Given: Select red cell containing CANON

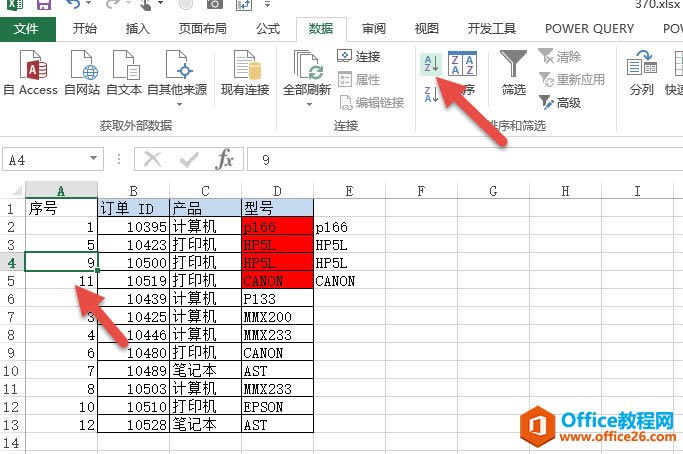Looking at the screenshot, I should [x=277, y=281].
